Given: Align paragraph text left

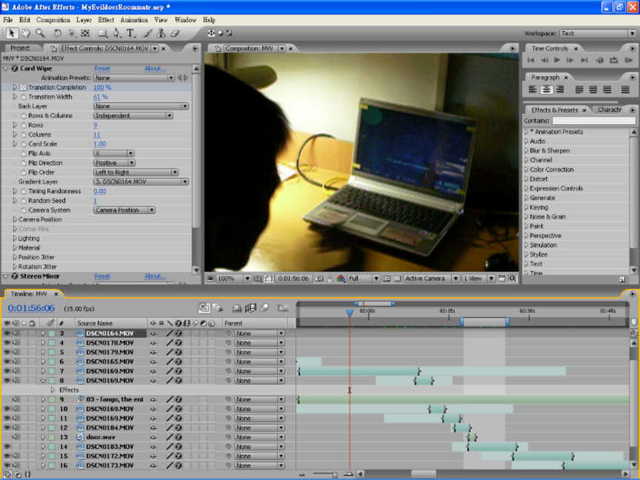Looking at the screenshot, I should (533, 89).
